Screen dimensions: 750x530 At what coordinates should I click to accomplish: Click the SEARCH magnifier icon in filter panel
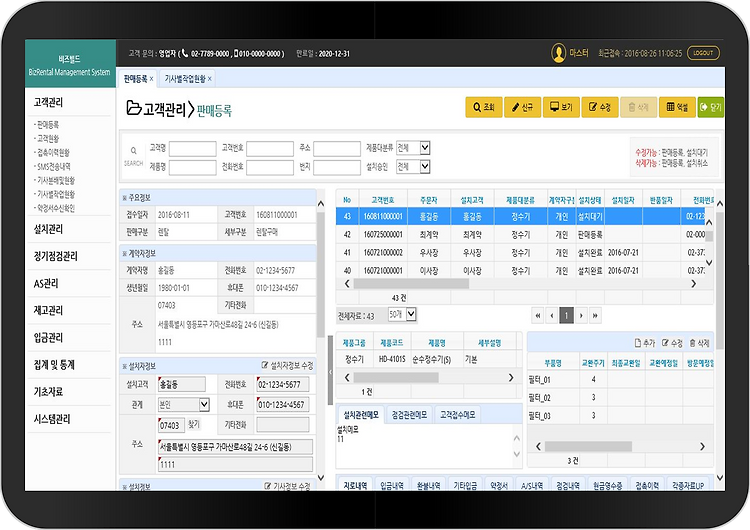point(133,150)
